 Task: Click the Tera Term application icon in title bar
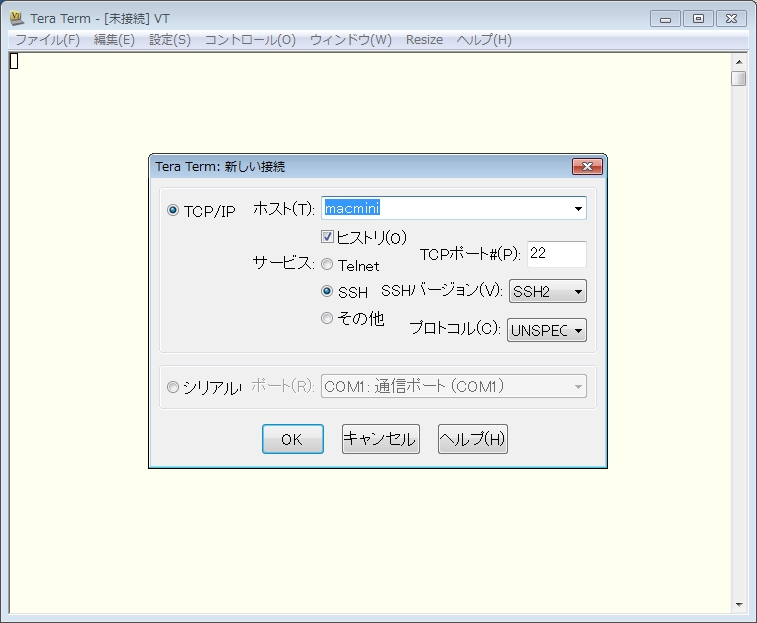tap(17, 18)
